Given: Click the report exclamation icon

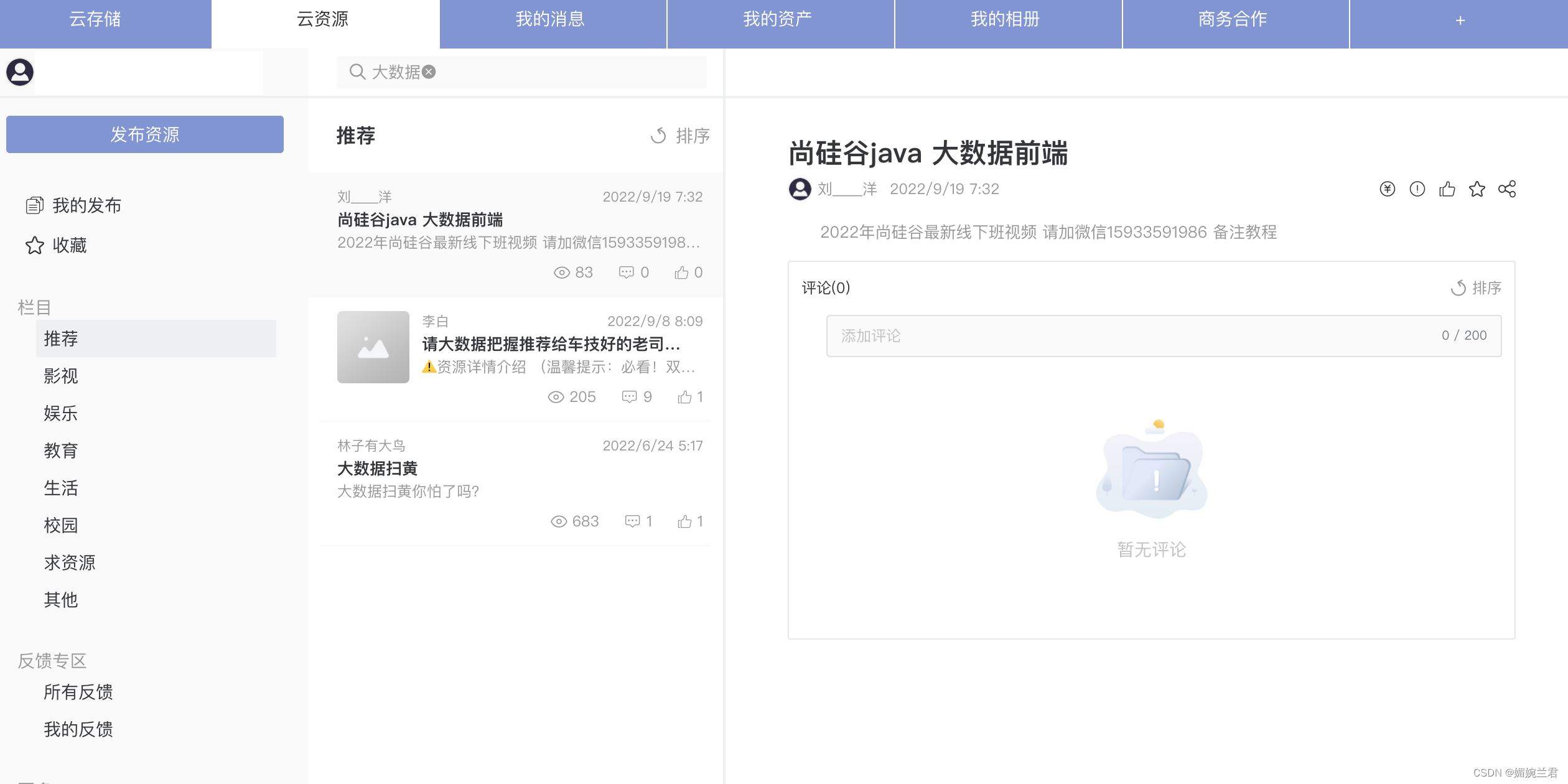Looking at the screenshot, I should 1417,189.
